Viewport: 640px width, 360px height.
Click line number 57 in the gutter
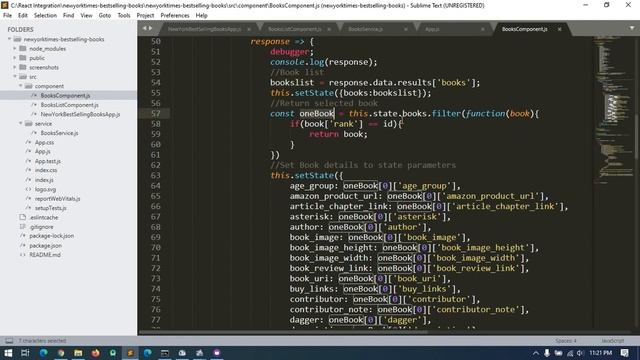coord(156,113)
